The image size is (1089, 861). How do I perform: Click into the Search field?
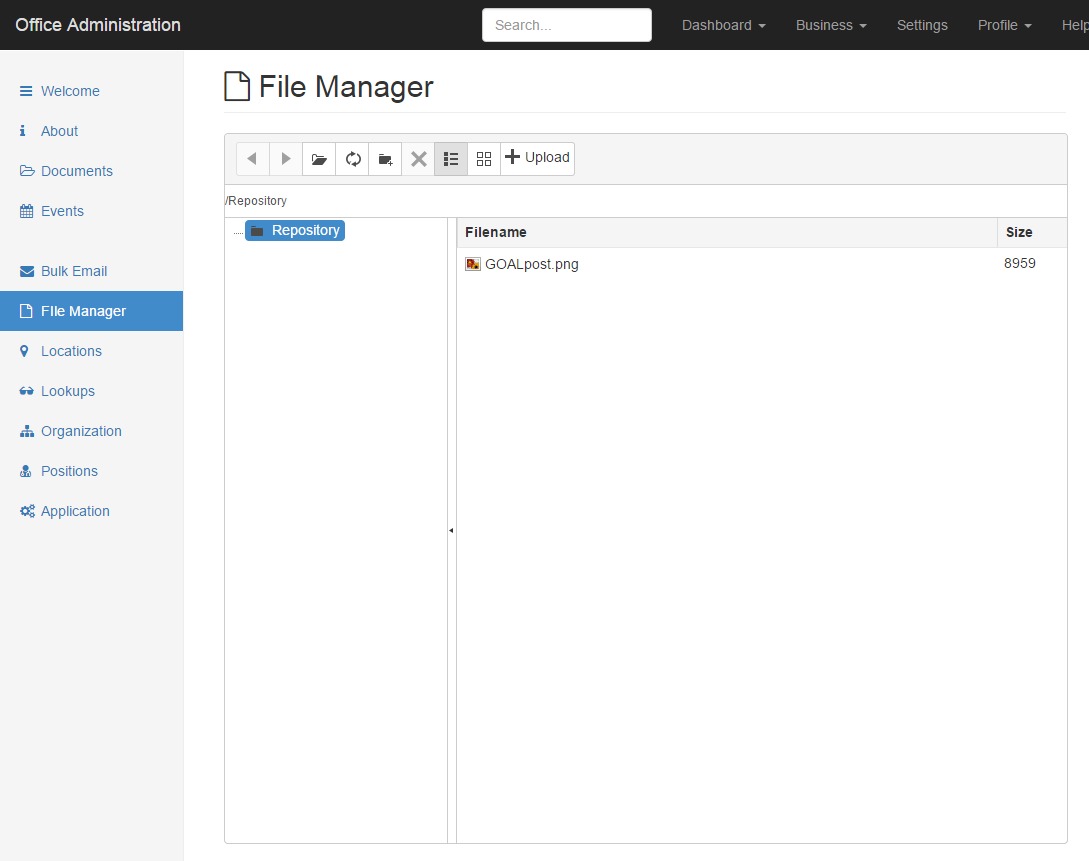tap(567, 25)
